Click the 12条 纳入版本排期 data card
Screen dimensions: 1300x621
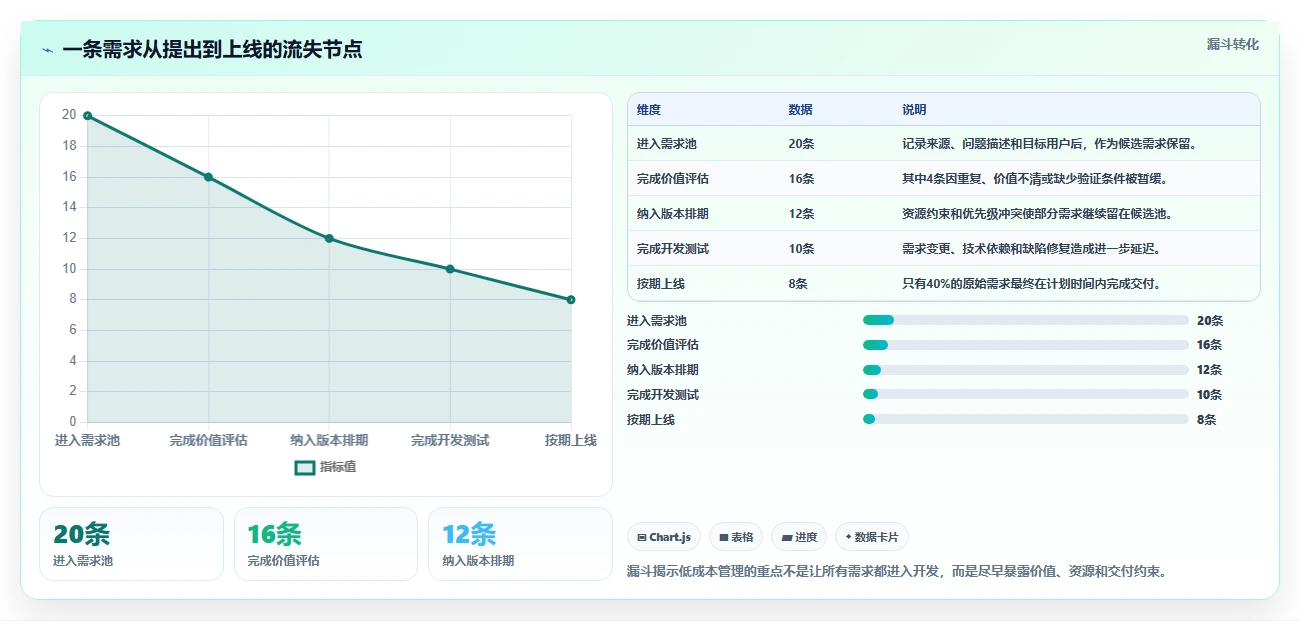(520, 544)
